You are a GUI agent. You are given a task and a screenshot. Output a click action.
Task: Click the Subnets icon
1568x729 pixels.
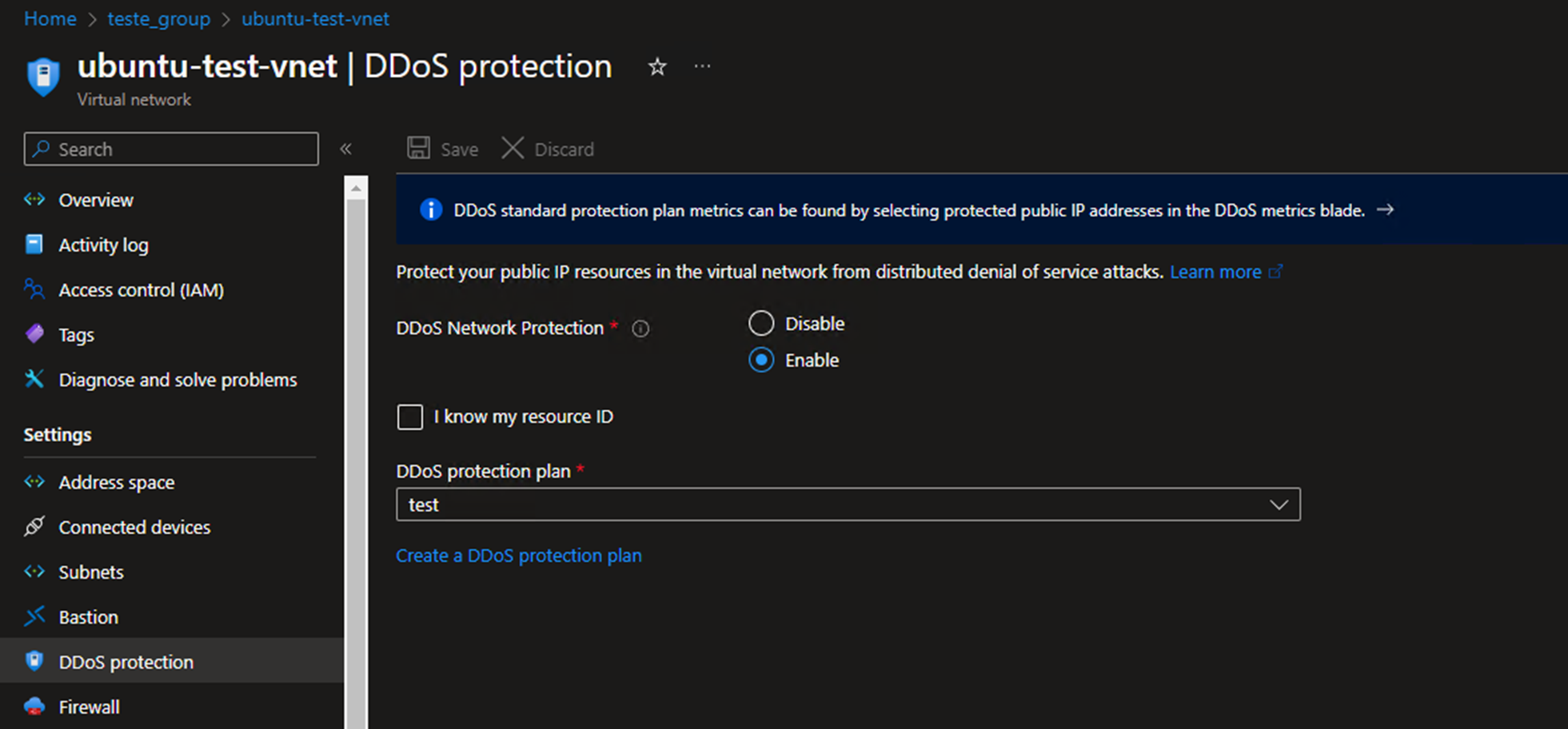pyautogui.click(x=34, y=571)
